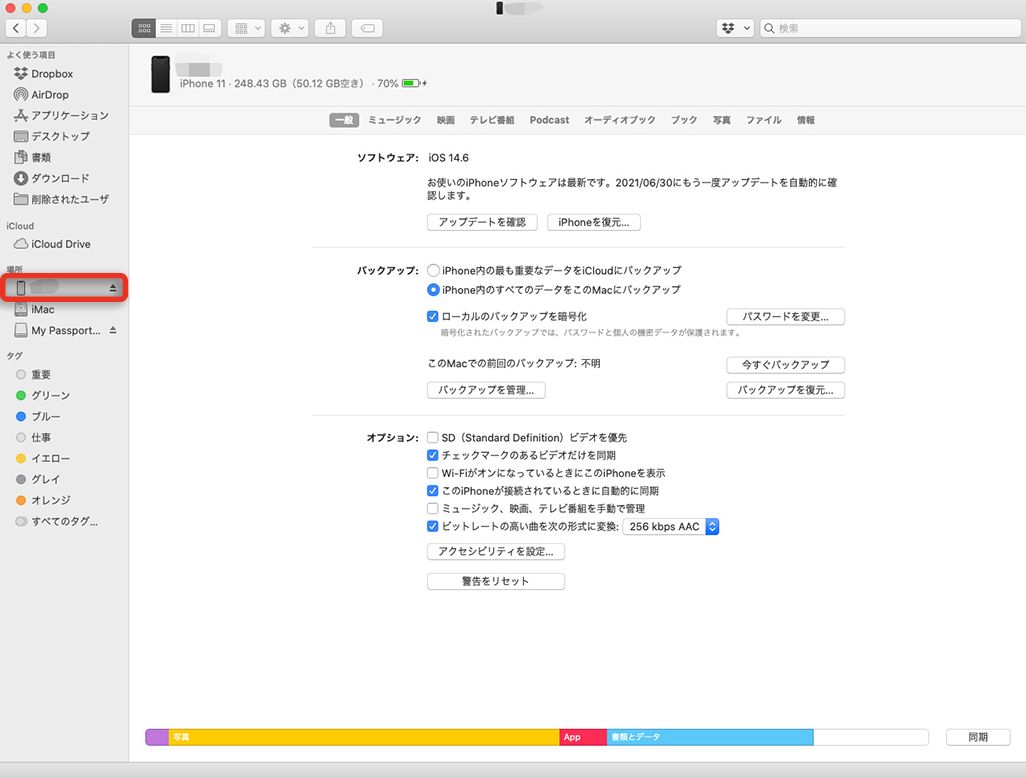
Task: Click パスワードを変更 button
Action: [x=785, y=317]
